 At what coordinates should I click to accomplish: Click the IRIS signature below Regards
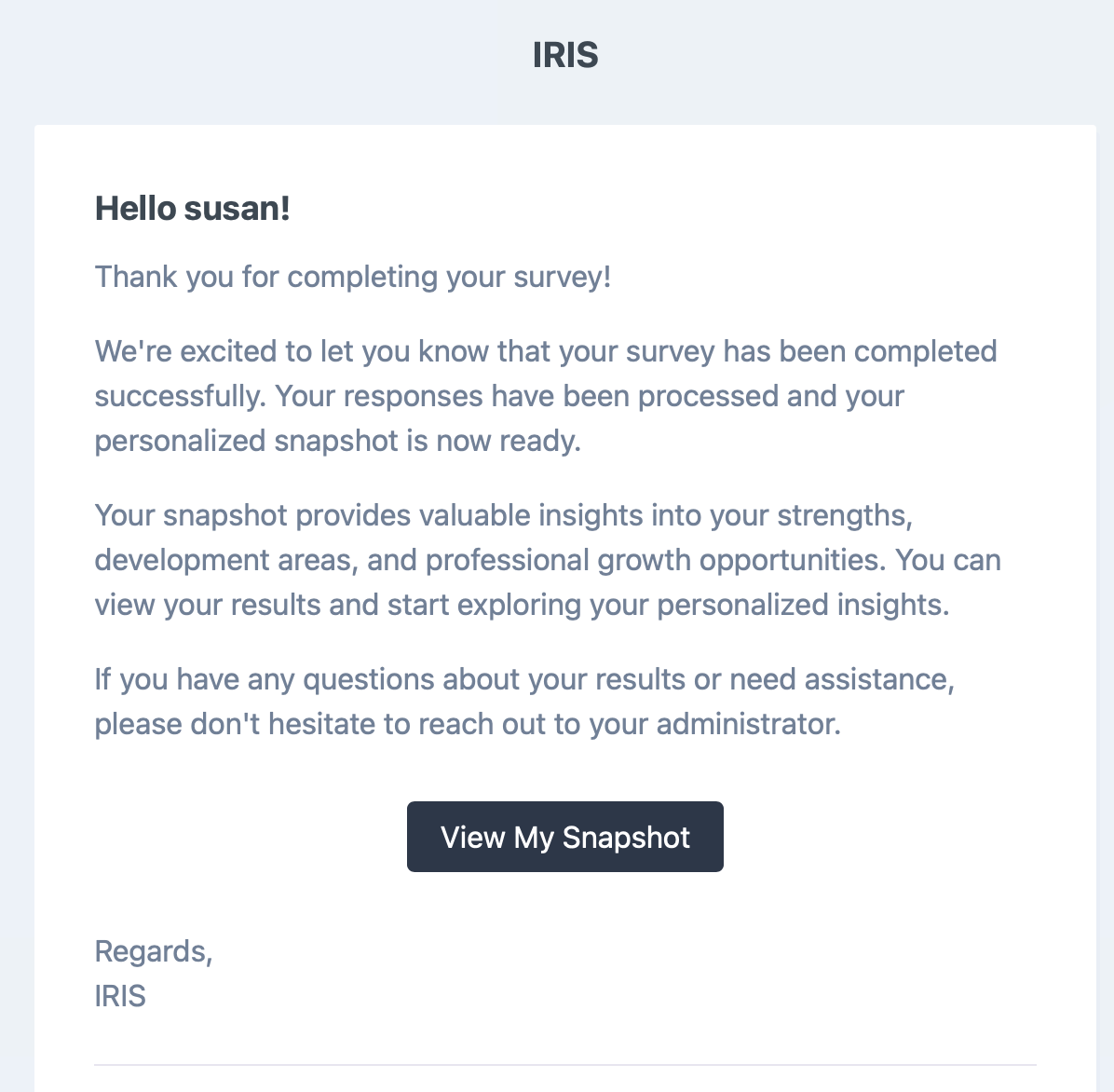[x=120, y=996]
